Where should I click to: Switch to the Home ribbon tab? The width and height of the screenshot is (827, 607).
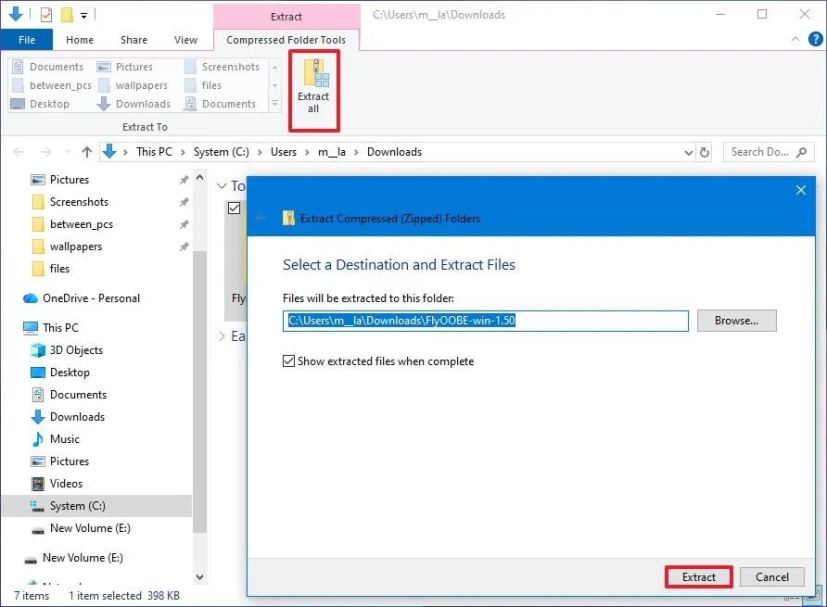(79, 40)
